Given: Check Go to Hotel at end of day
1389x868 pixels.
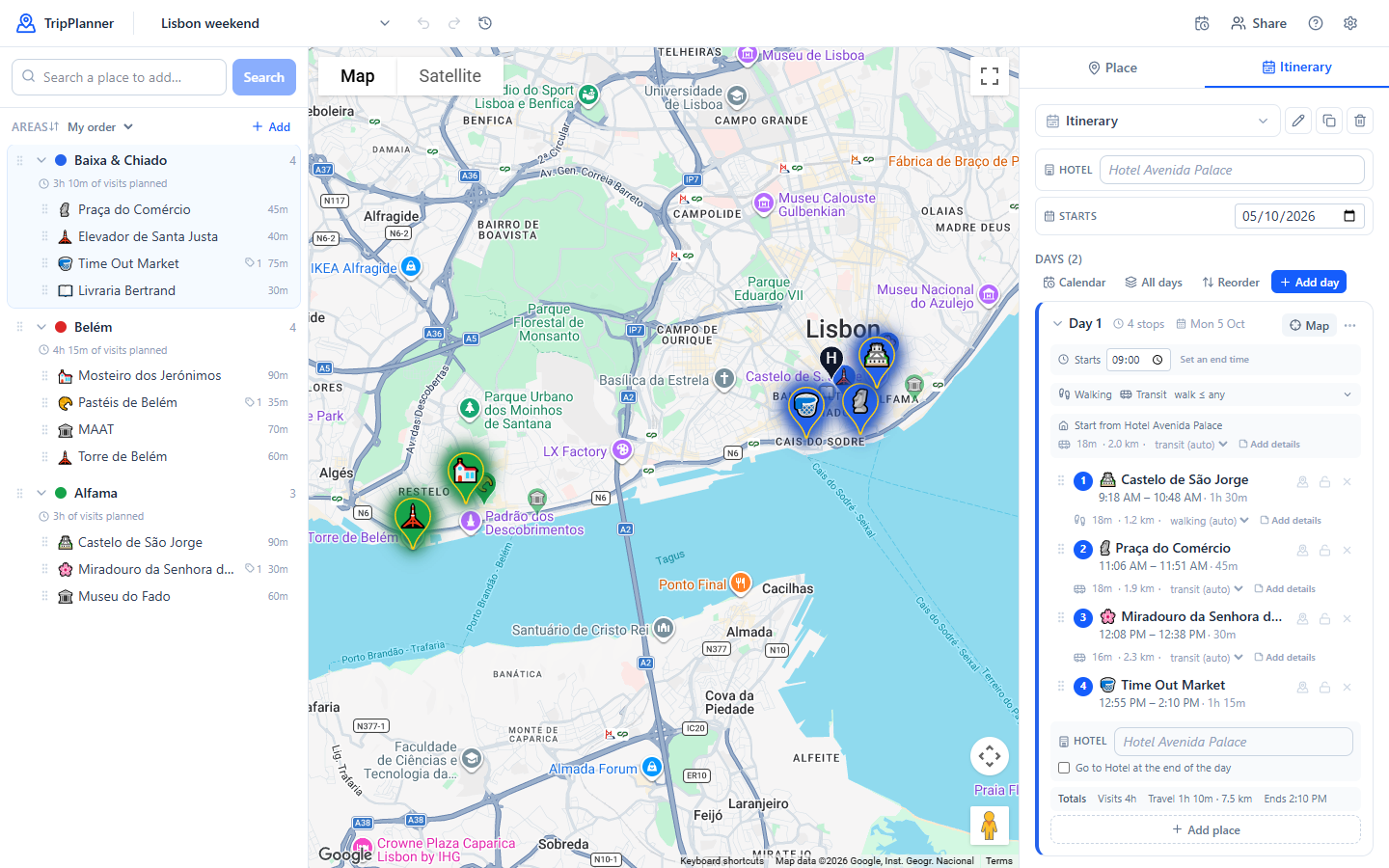Looking at the screenshot, I should pyautogui.click(x=1064, y=768).
